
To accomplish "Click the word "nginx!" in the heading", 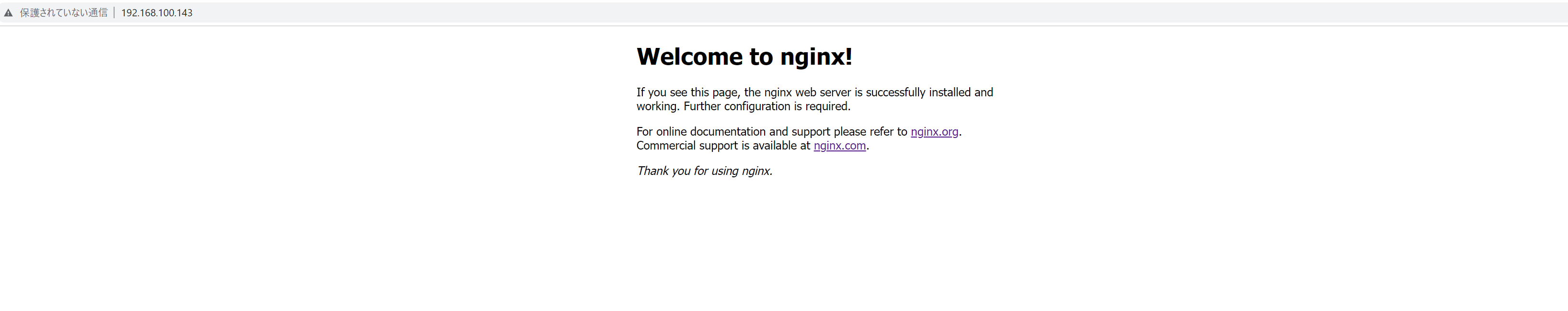I will pos(816,57).
